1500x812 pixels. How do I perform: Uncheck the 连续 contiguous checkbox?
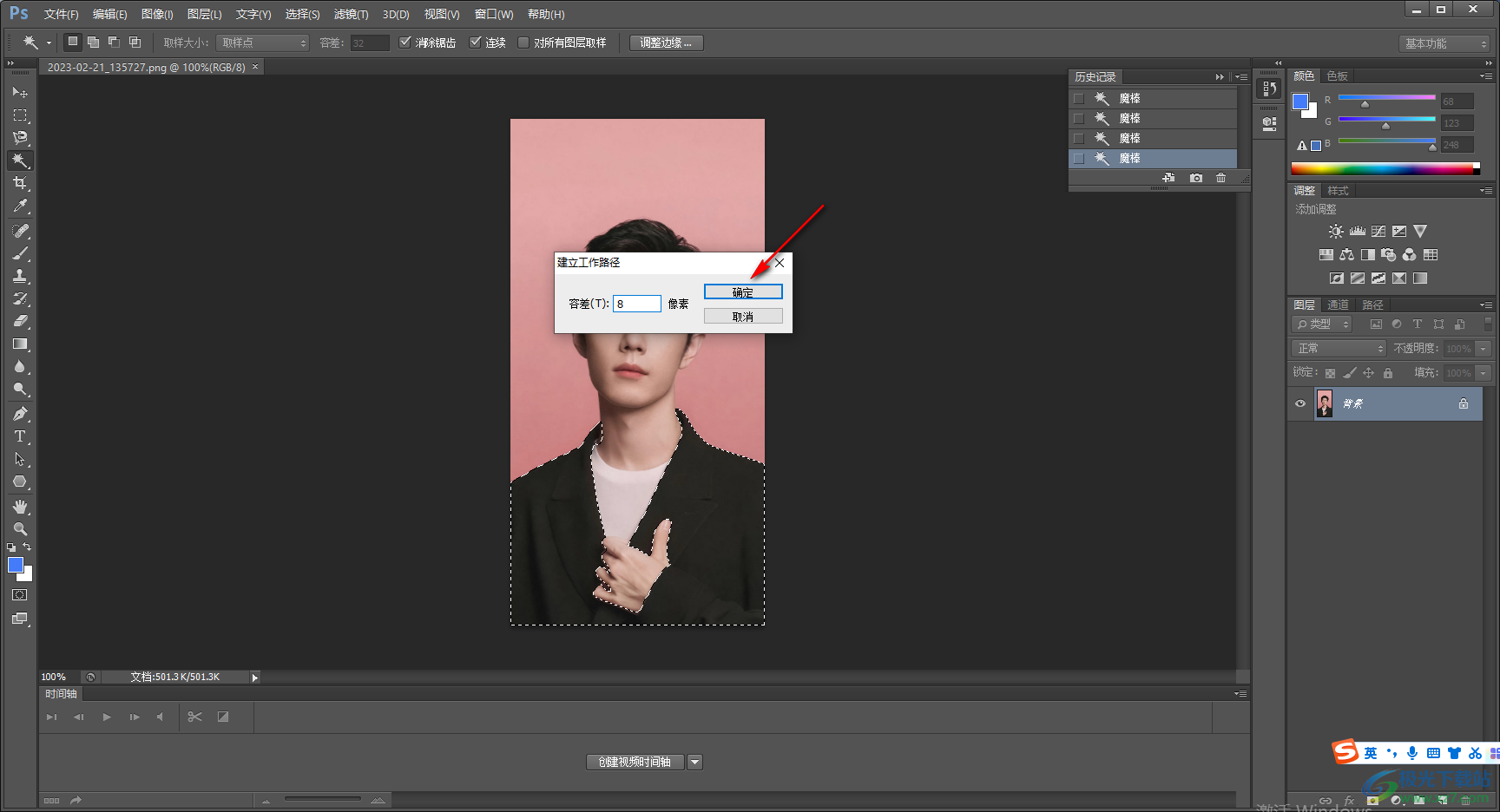pos(476,43)
